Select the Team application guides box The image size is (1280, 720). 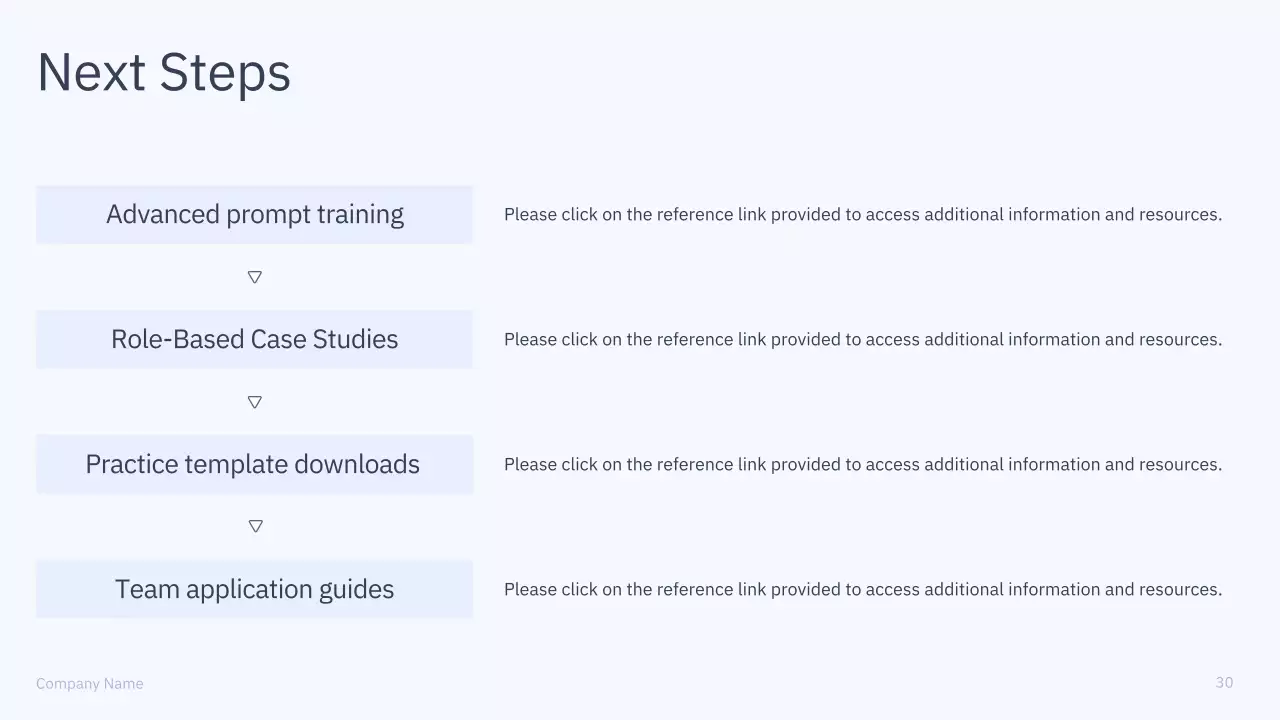tap(254, 589)
